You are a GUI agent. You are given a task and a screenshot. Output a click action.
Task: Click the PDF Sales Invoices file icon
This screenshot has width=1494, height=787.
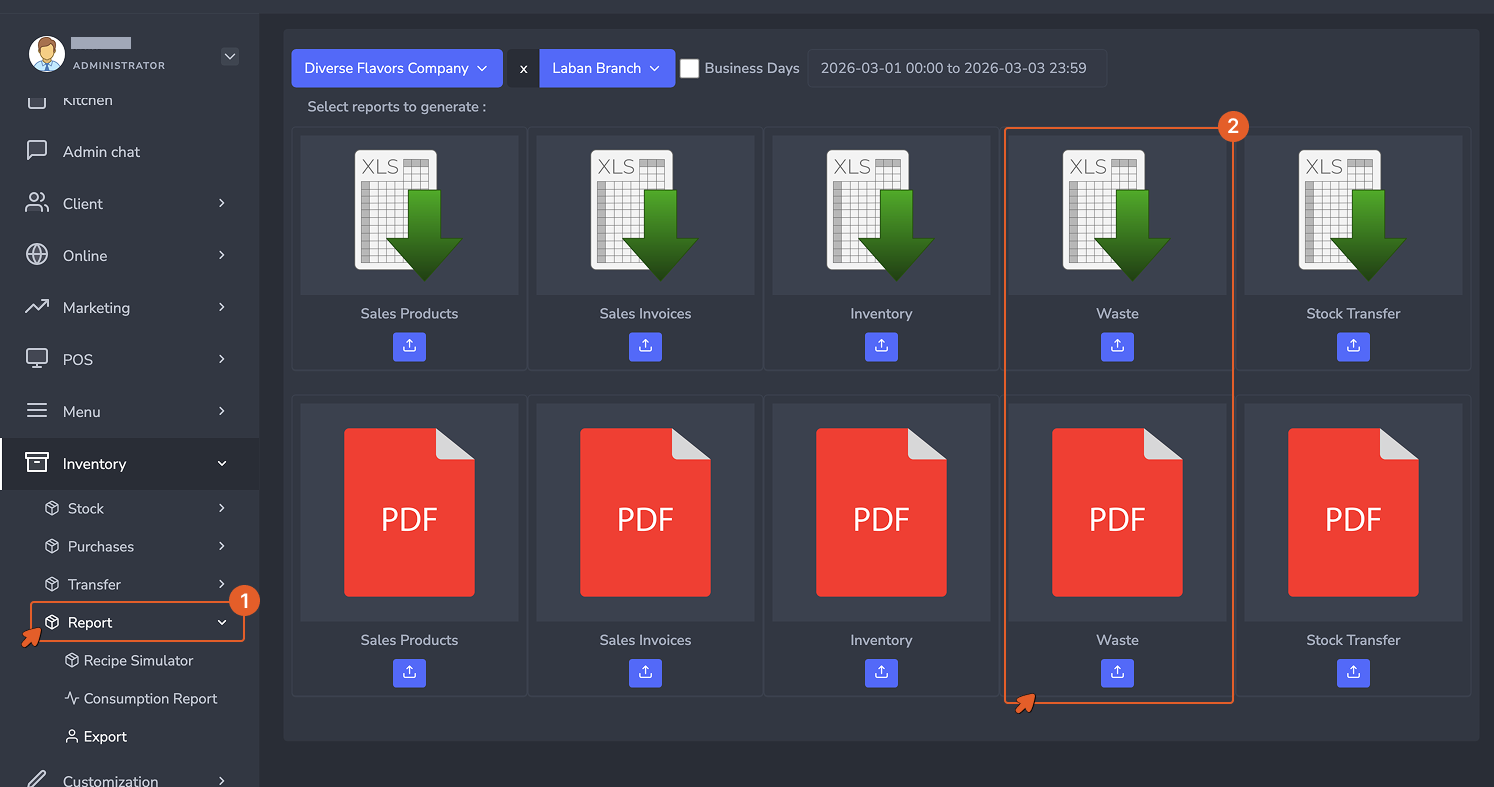645,512
